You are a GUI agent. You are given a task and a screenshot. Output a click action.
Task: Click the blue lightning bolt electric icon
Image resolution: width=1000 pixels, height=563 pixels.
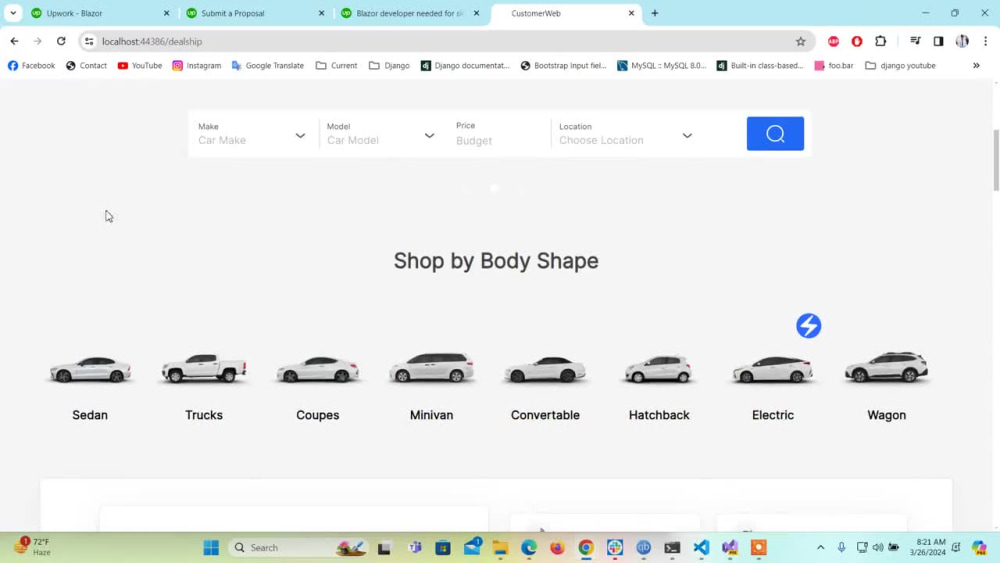coord(808,326)
